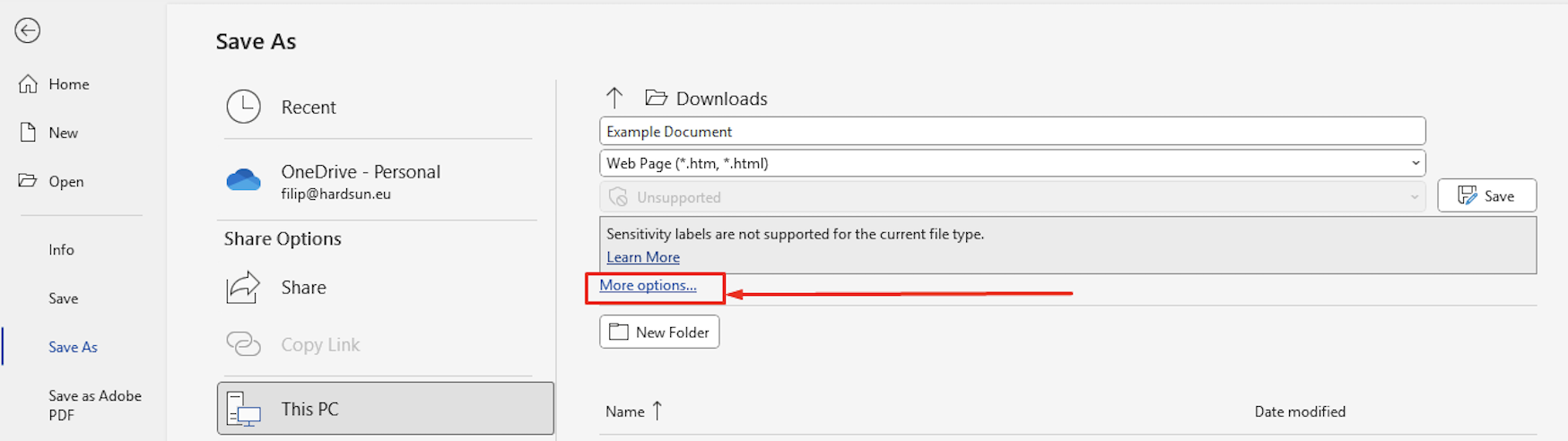Click the Share arrow icon
1568x441 pixels.
tap(243, 288)
